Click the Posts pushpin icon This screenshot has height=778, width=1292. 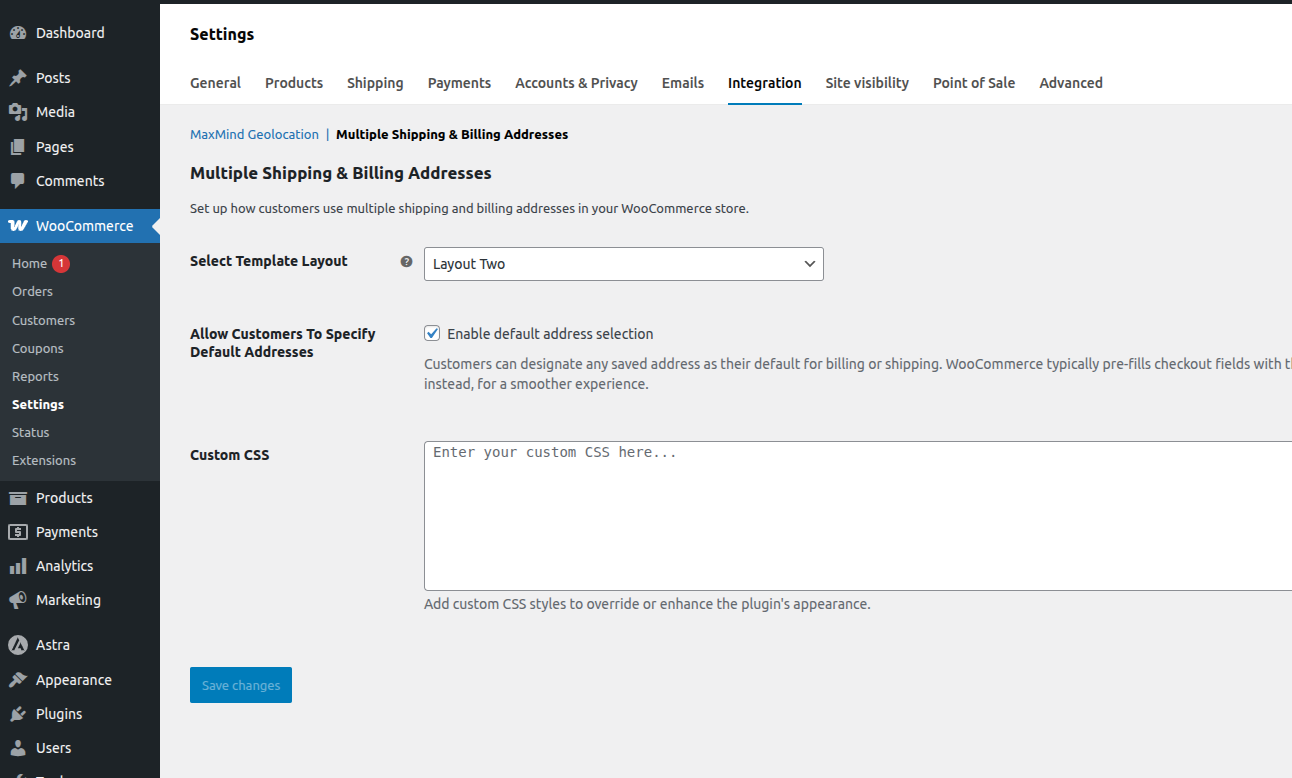tap(18, 78)
